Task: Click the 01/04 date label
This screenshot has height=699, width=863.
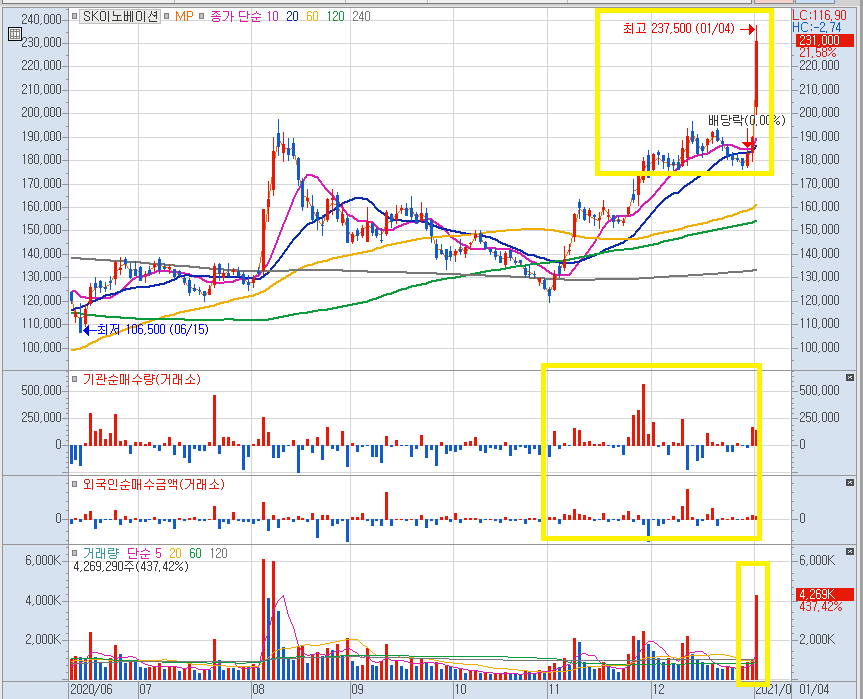Action: (814, 690)
